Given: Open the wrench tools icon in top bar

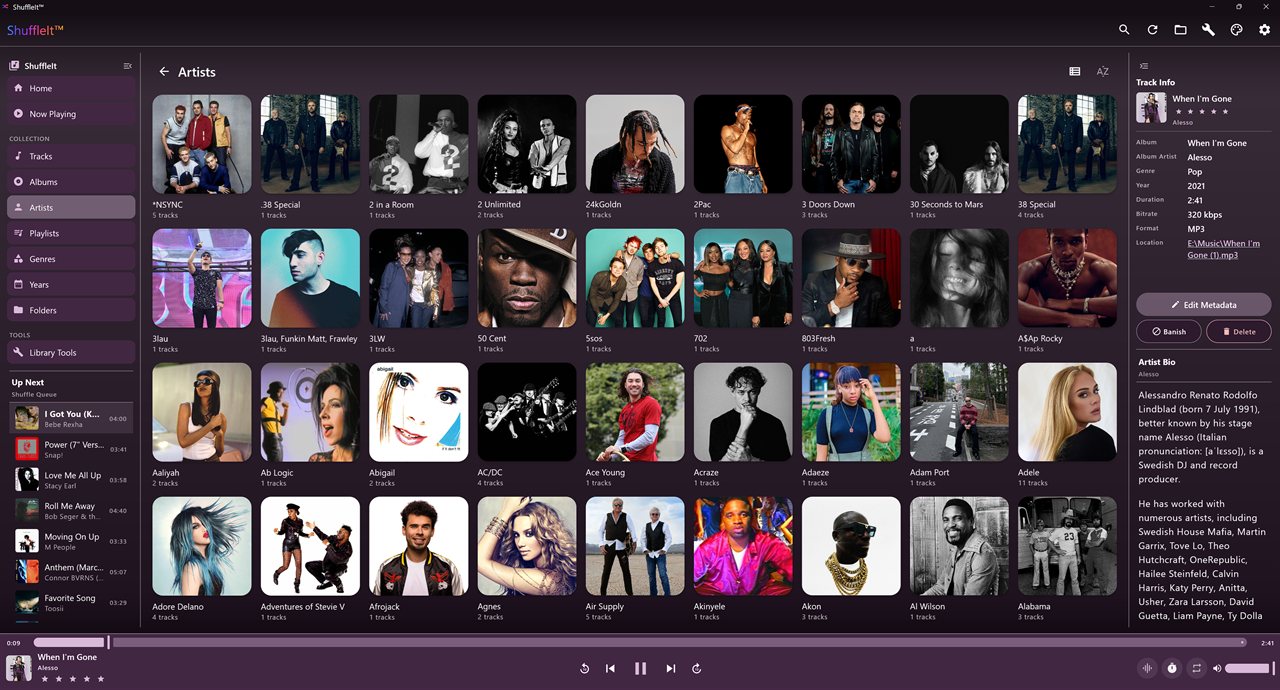Looking at the screenshot, I should pos(1208,30).
